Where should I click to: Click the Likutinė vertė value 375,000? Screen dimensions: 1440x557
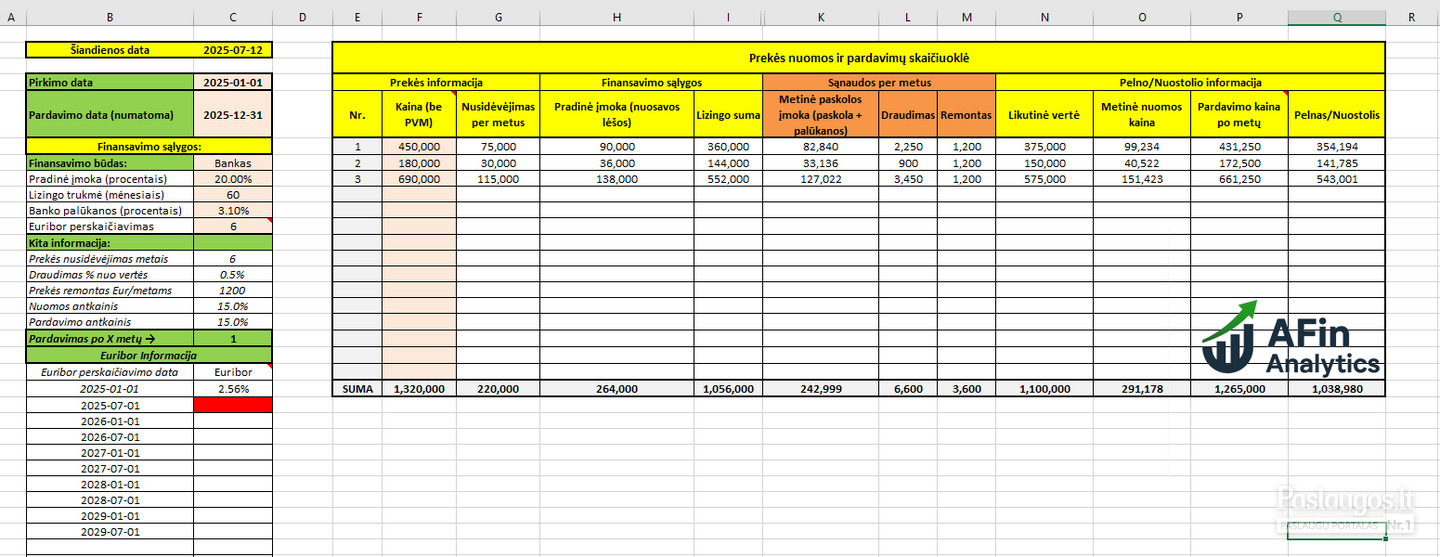1044,146
